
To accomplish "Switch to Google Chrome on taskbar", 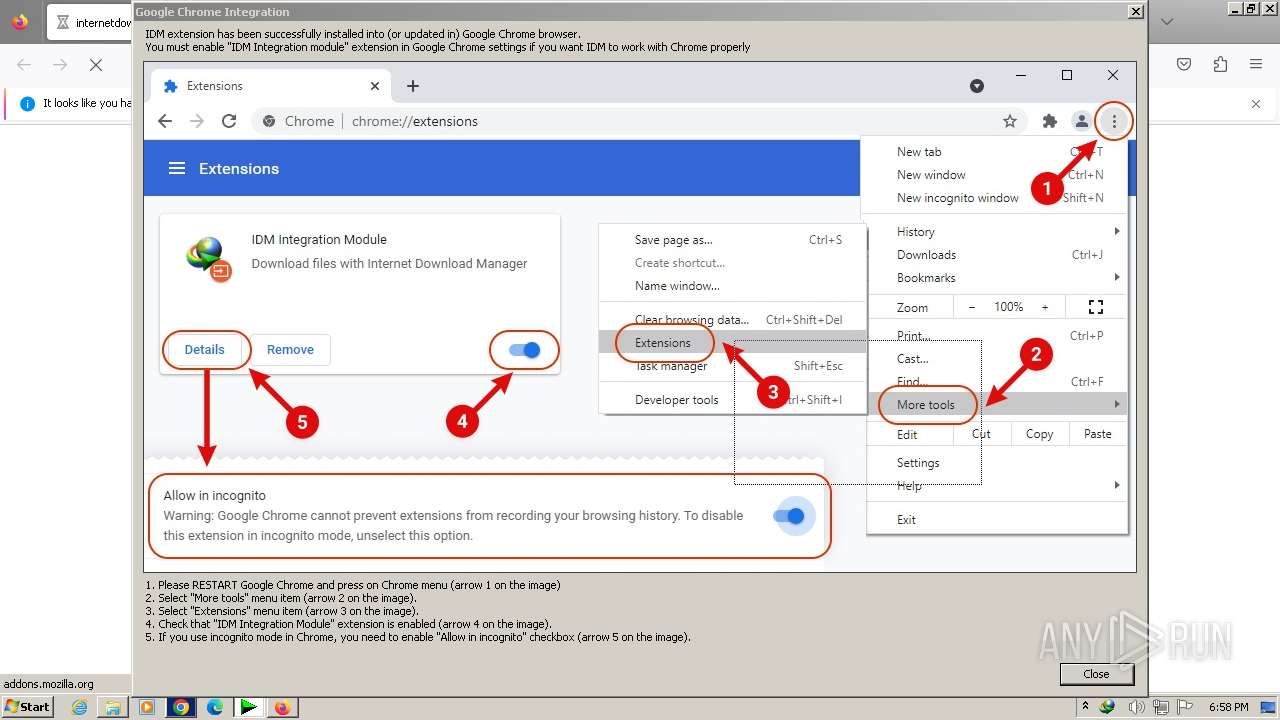I will click(x=181, y=707).
